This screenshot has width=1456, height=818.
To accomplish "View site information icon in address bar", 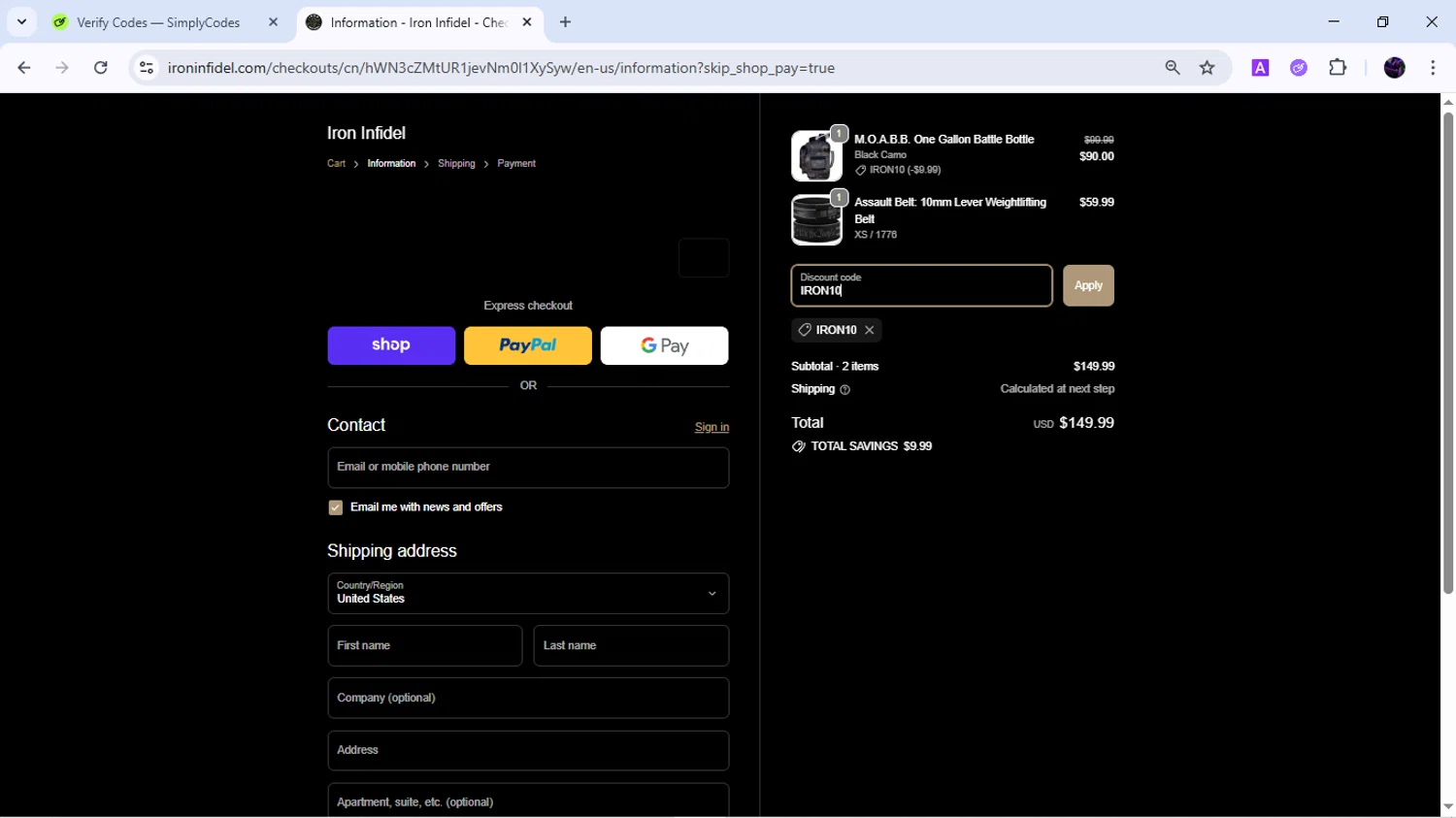I will coord(147,68).
